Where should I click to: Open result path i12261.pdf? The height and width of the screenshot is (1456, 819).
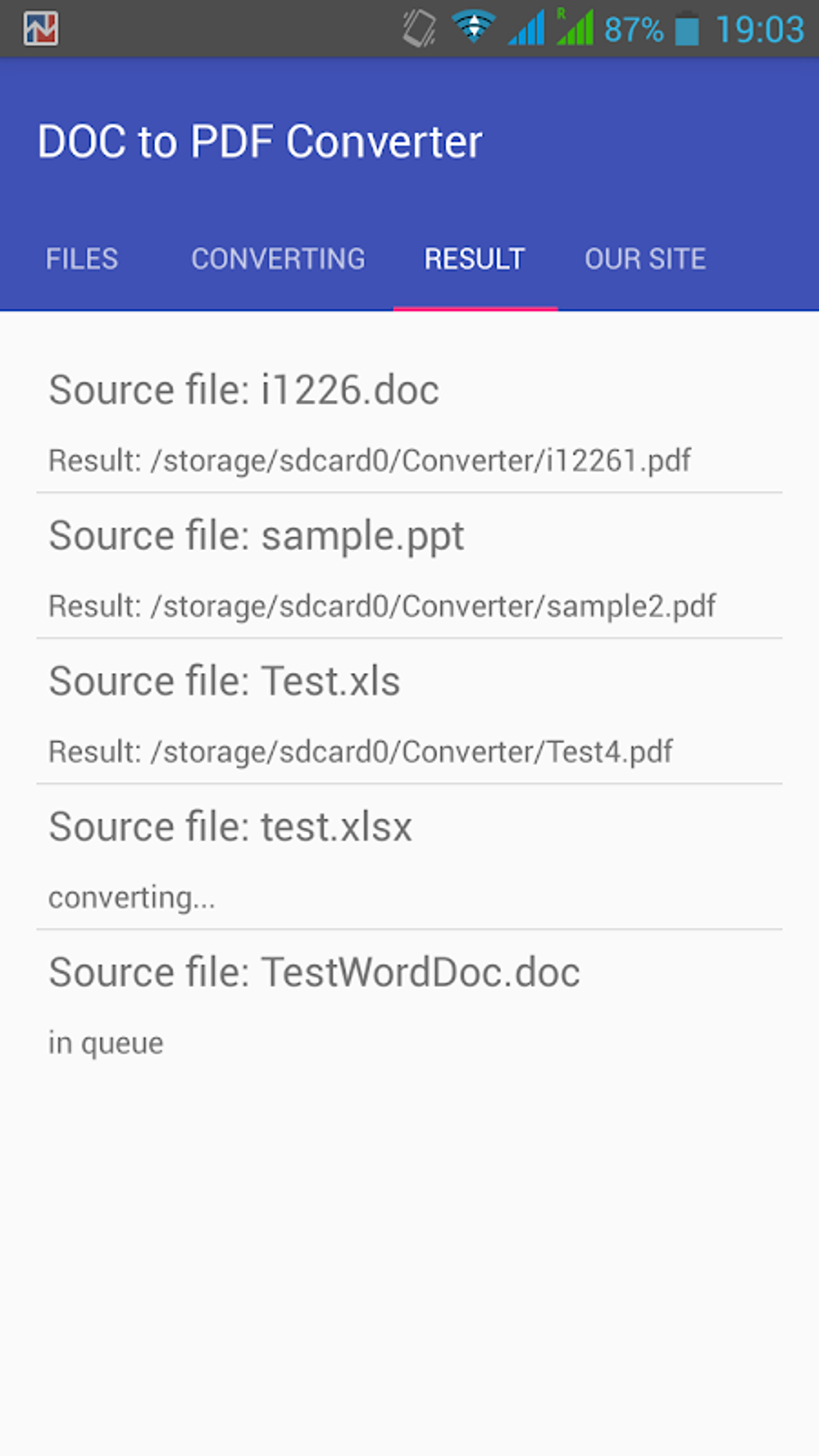click(369, 460)
